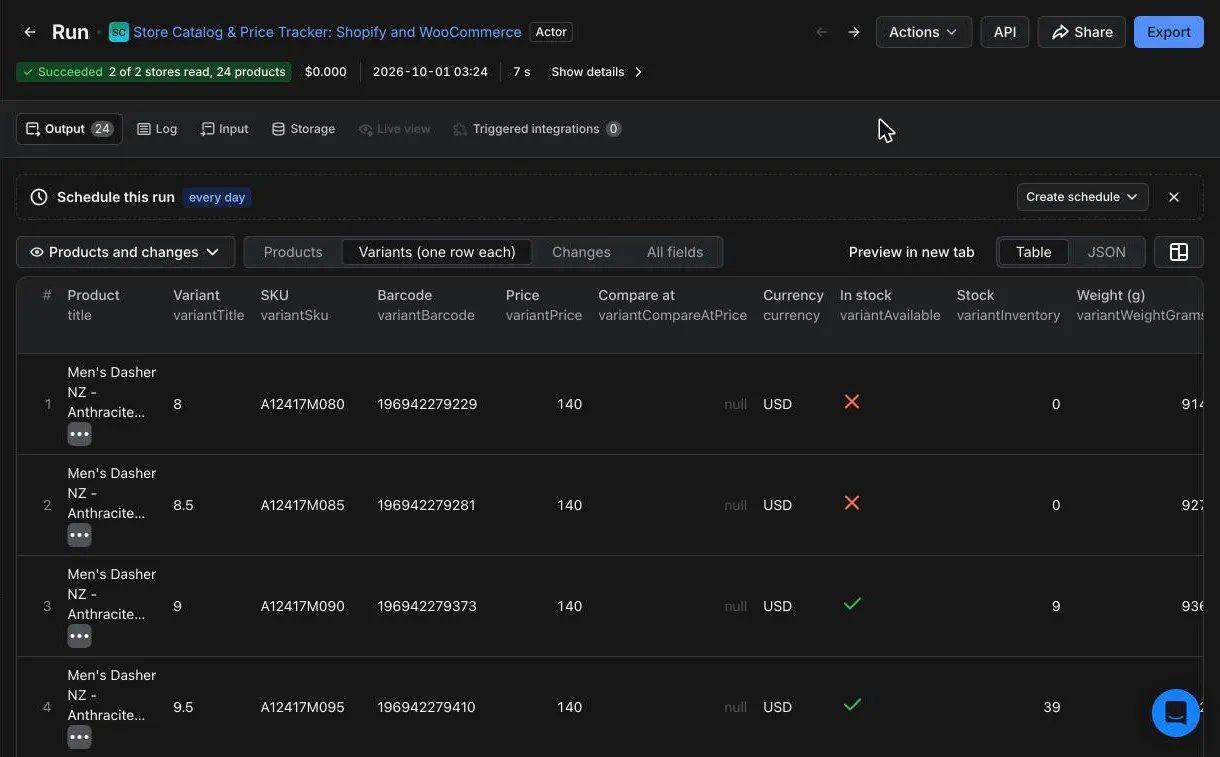This screenshot has width=1220, height=757.
Task: Click the Product title column header
Action: click(x=93, y=305)
